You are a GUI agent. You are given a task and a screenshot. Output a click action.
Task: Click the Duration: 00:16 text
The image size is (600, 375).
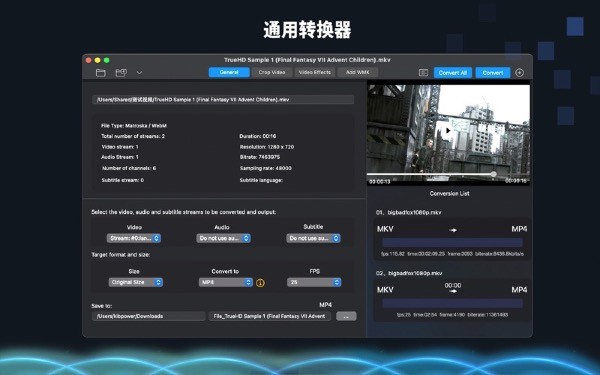point(258,136)
